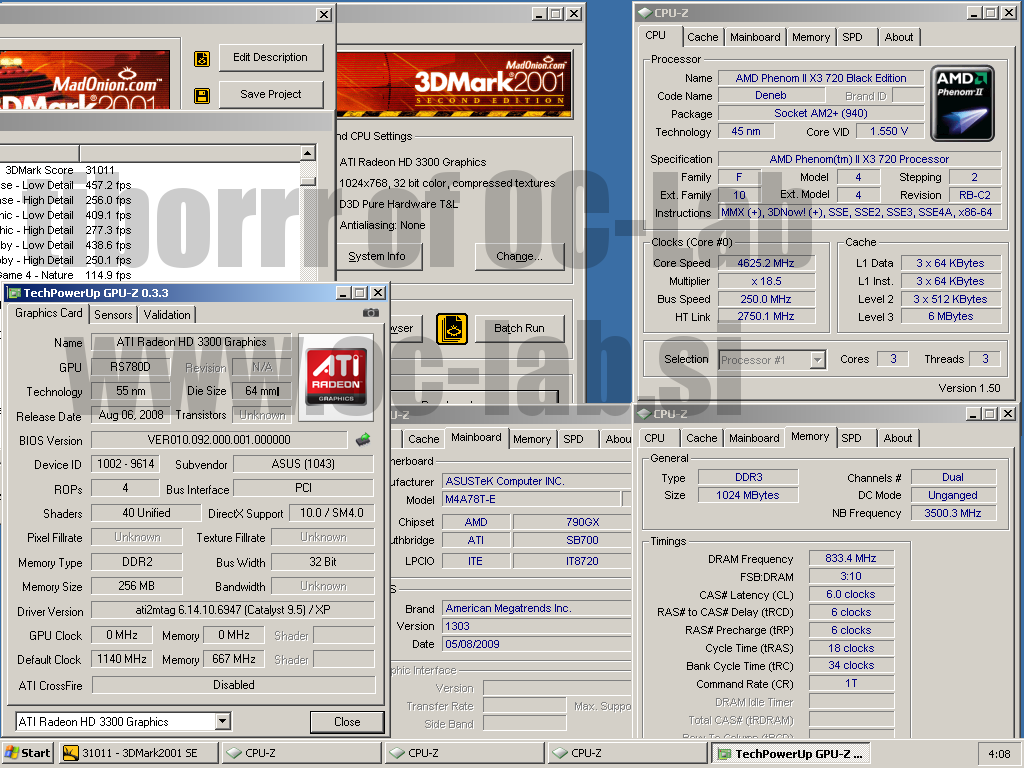This screenshot has width=1024, height=768.
Task: Click the Multiplier x 18.5 value
Action: [x=766, y=281]
